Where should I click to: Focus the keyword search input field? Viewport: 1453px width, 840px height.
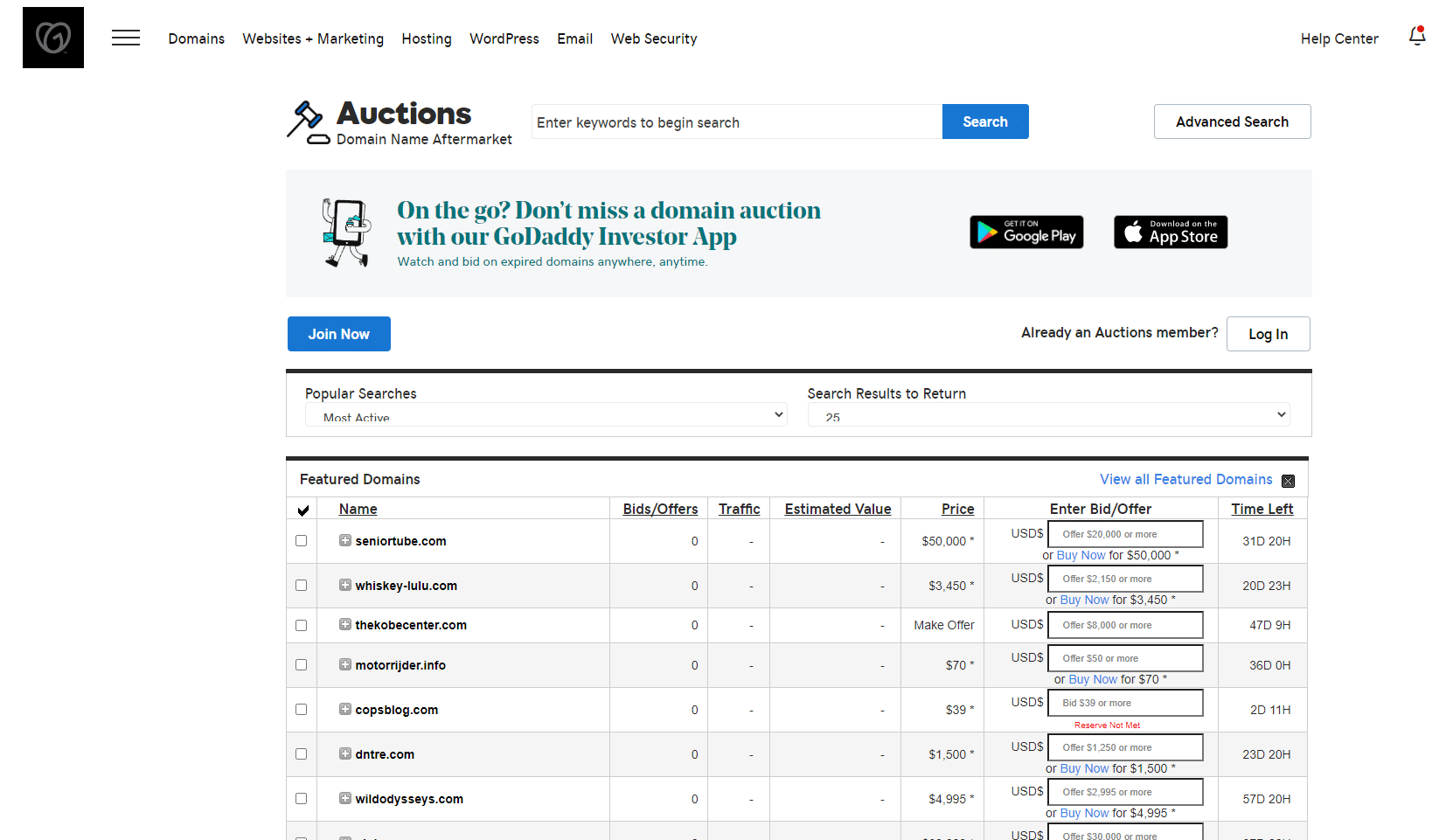tap(737, 121)
